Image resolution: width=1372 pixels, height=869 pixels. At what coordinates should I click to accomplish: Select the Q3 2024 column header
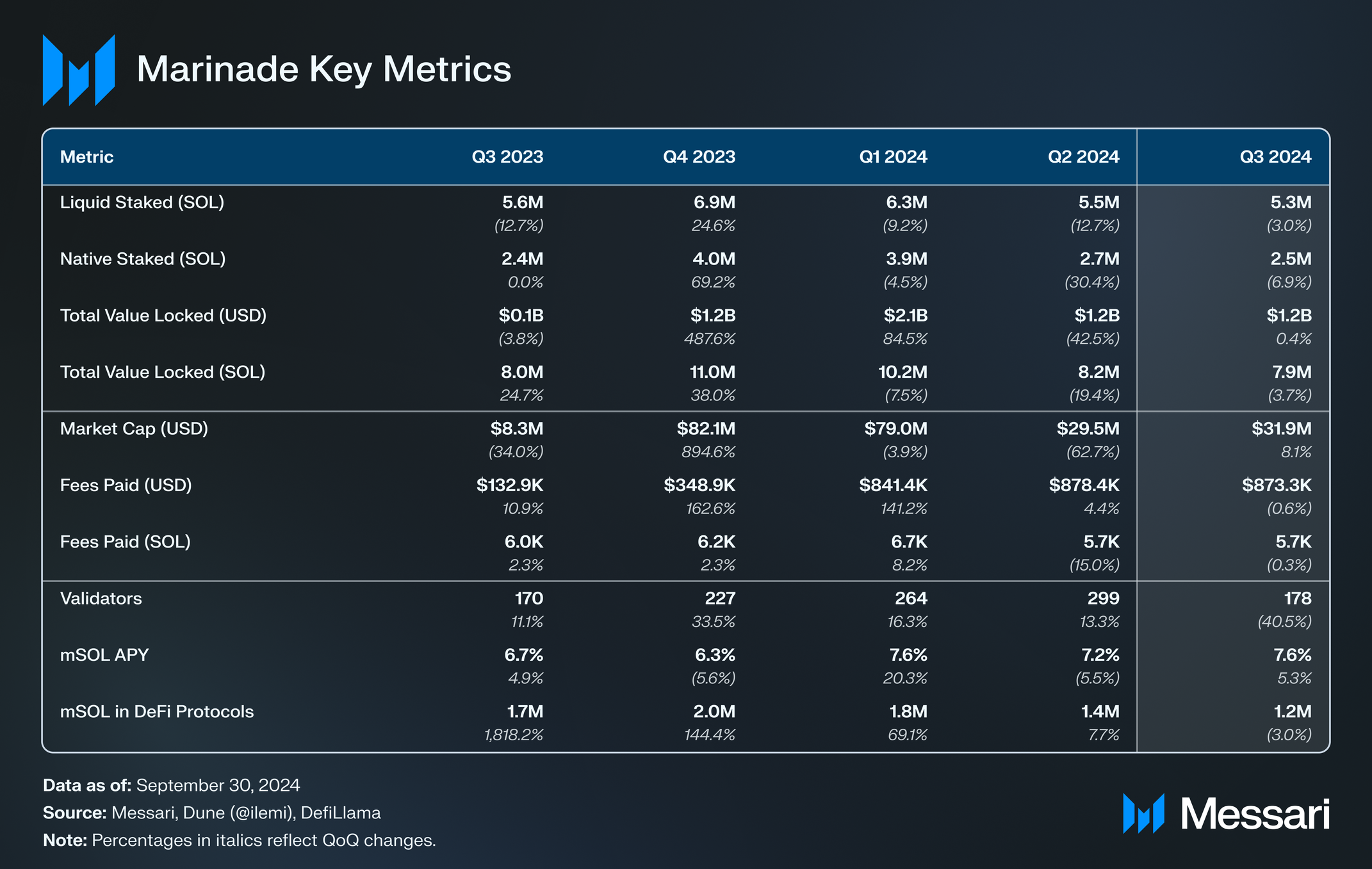(x=1275, y=157)
